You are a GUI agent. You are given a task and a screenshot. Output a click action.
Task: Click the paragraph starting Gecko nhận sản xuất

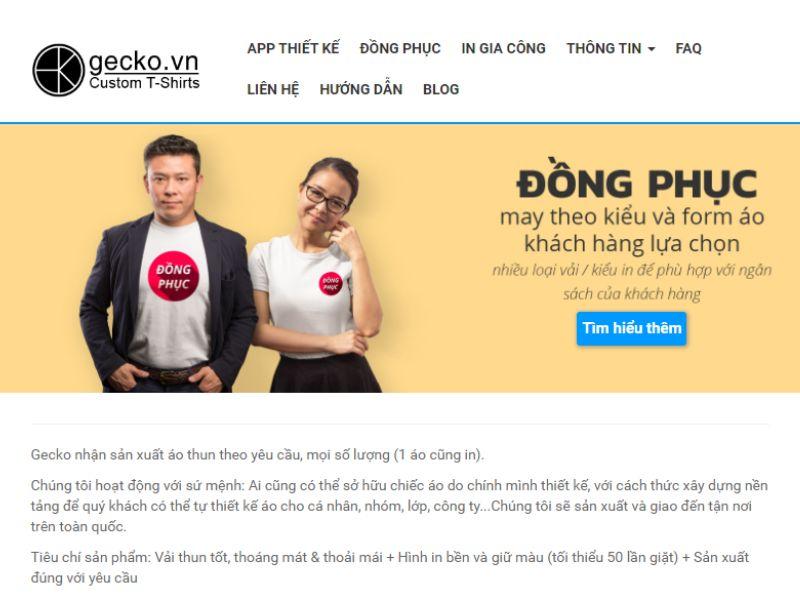[x=257, y=455]
